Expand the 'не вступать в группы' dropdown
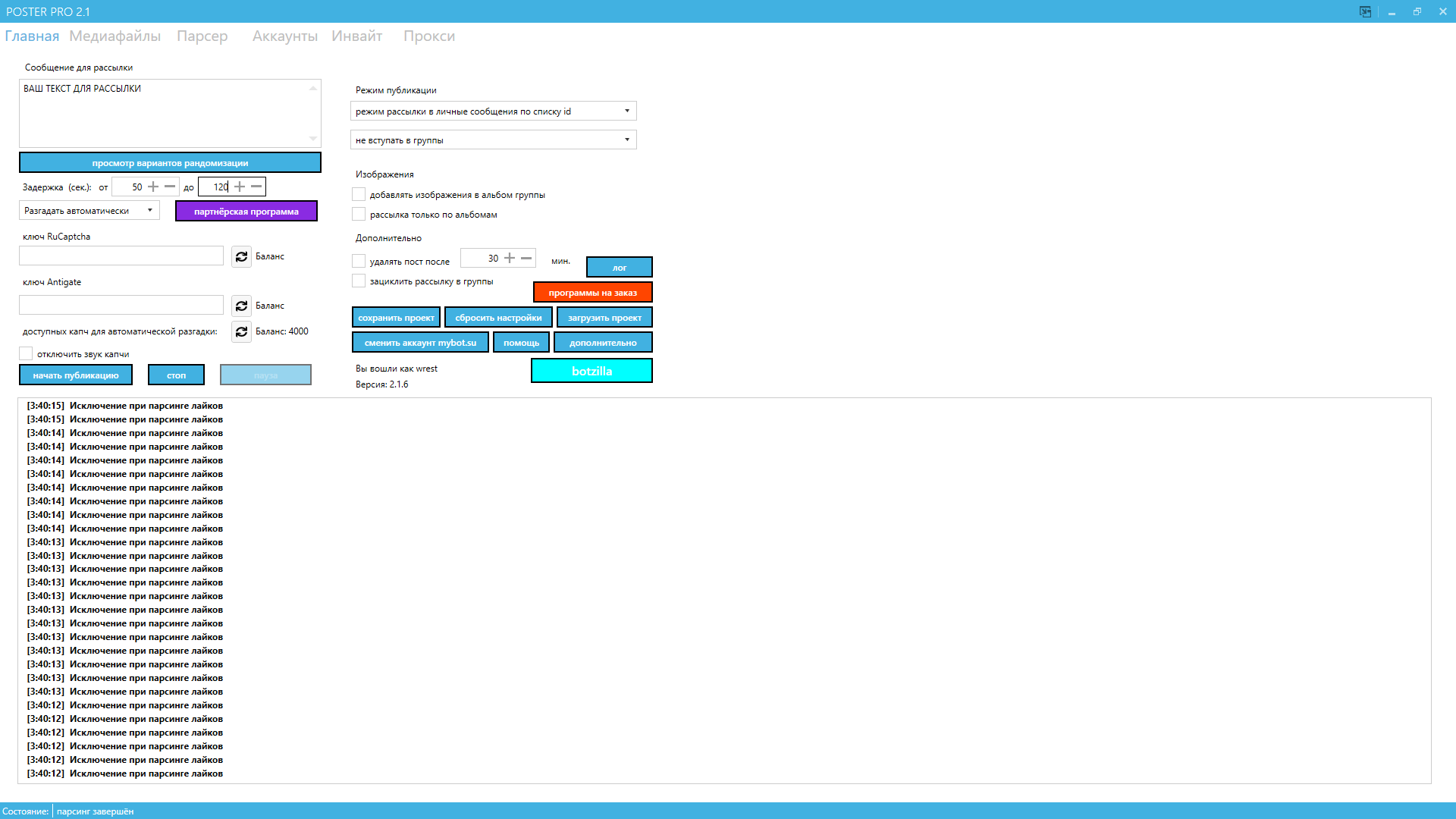This screenshot has height=819, width=1456. pyautogui.click(x=493, y=140)
